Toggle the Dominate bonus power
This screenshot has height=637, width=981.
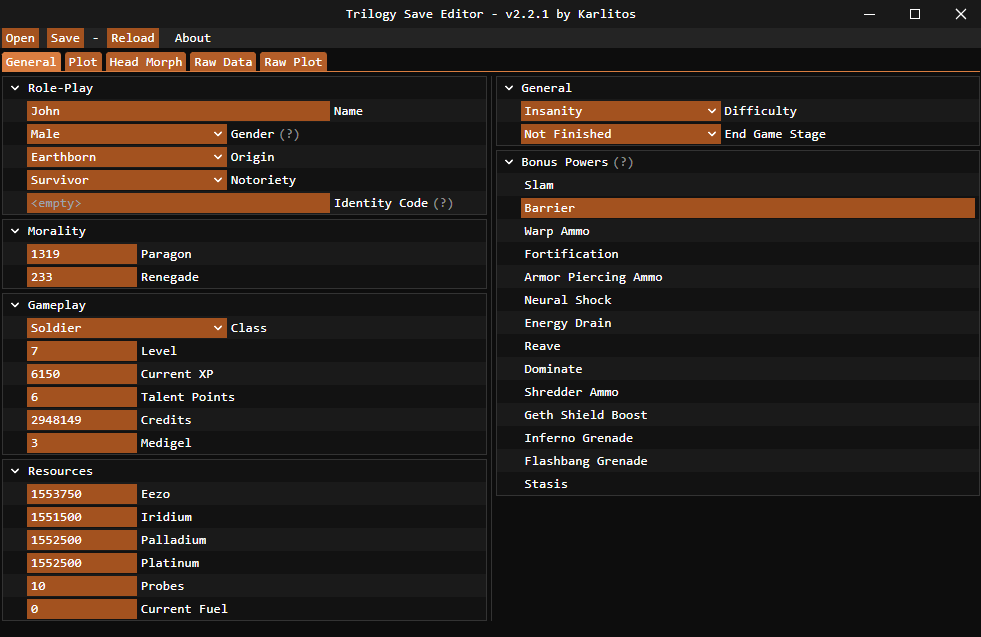pyautogui.click(x=748, y=369)
